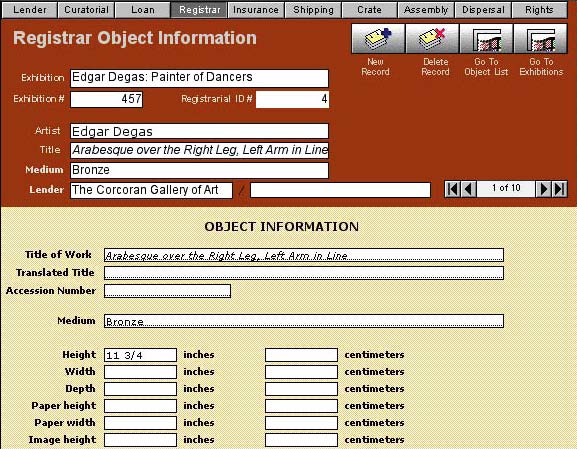Jump to the first record
The image size is (577, 449).
(x=453, y=189)
